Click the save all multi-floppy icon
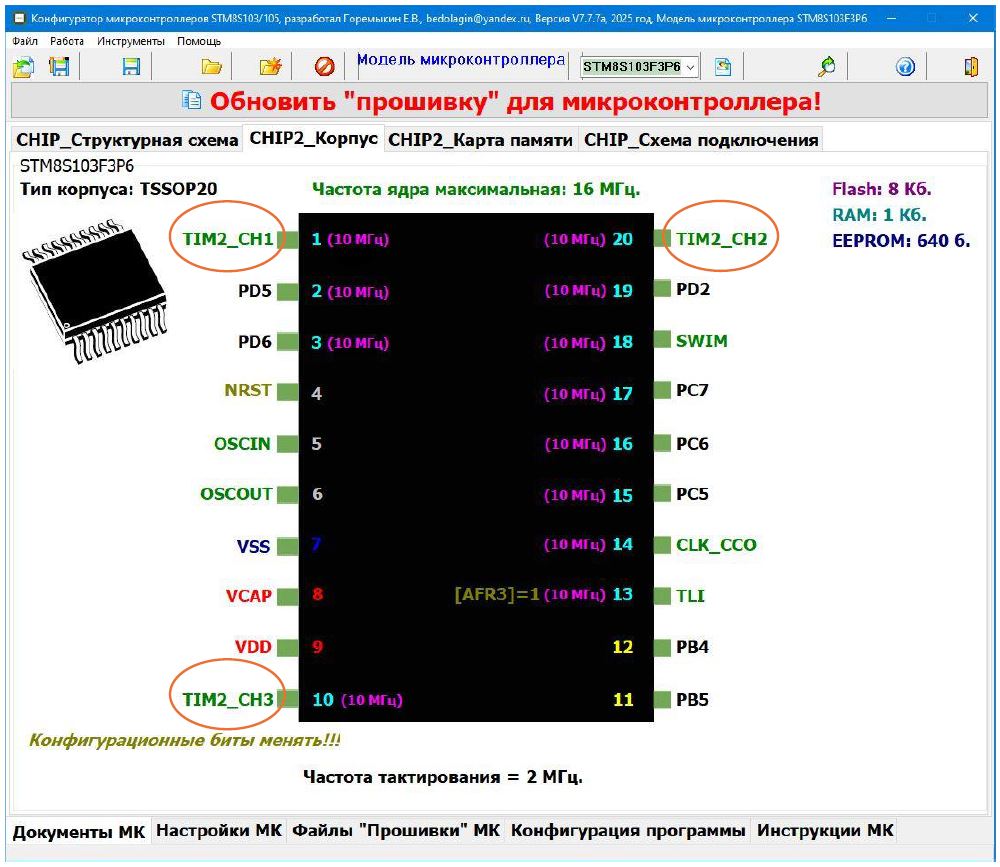1000x867 pixels. coord(59,66)
